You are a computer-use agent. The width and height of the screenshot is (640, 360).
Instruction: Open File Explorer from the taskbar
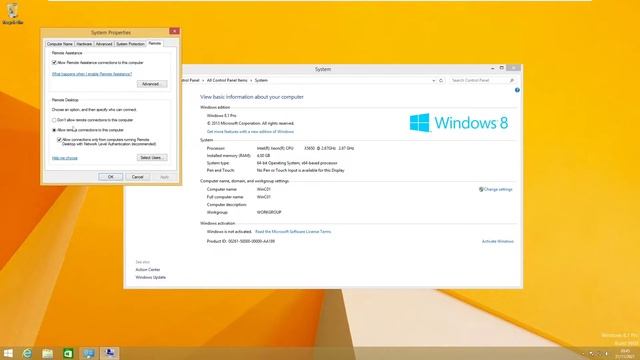[48, 353]
